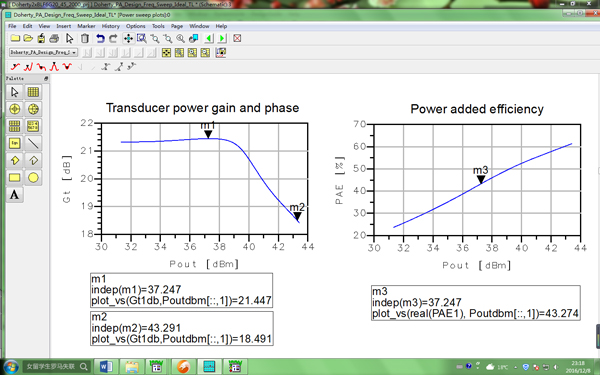Open the dataset name dropdown
This screenshot has height=375, width=600.
(x=43, y=52)
